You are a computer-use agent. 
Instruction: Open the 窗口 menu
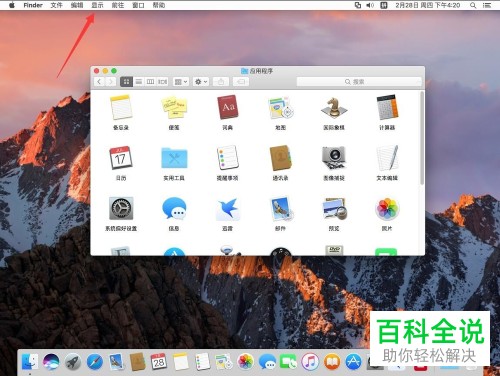click(138, 5)
